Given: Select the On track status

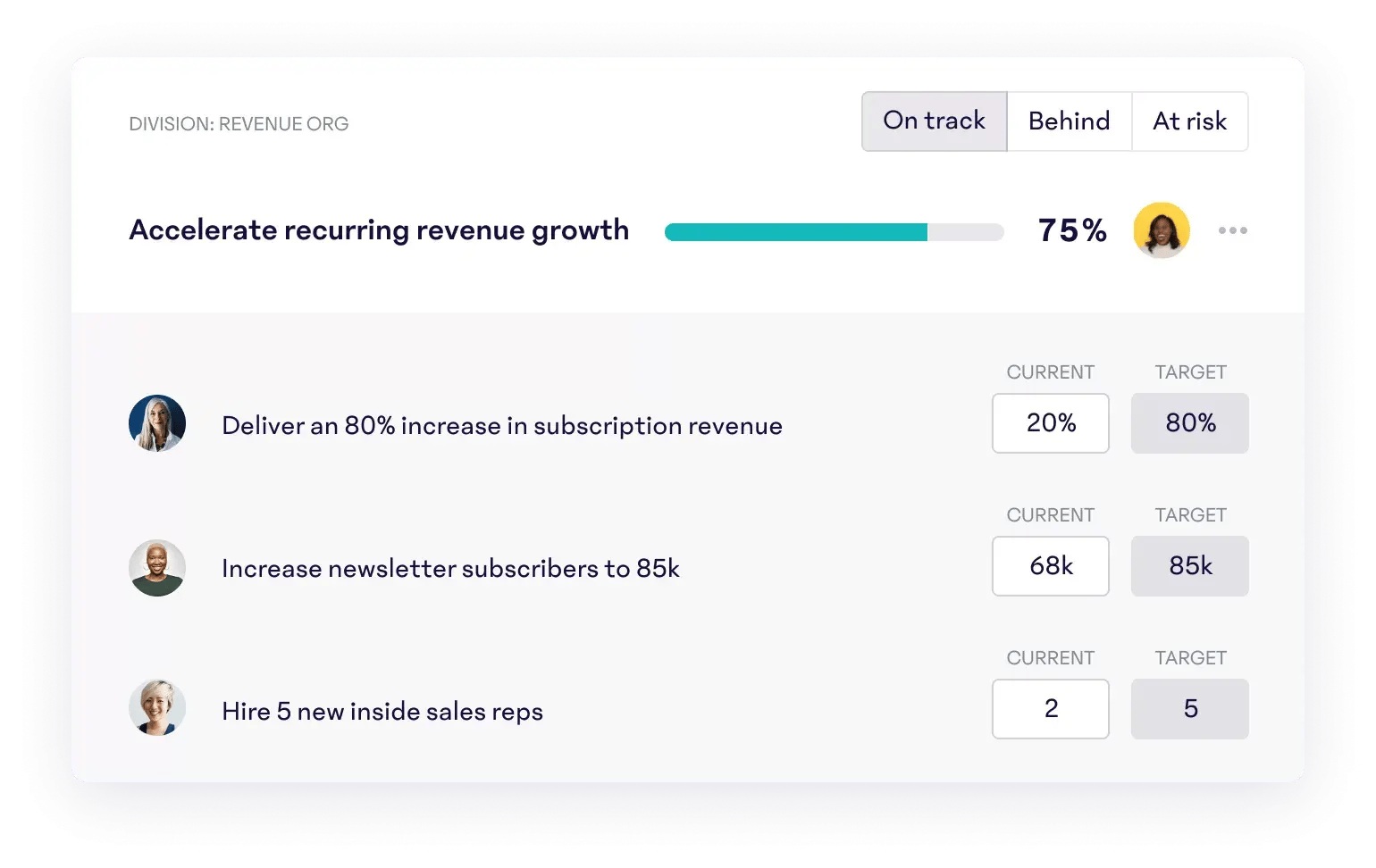Looking at the screenshot, I should pos(934,121).
